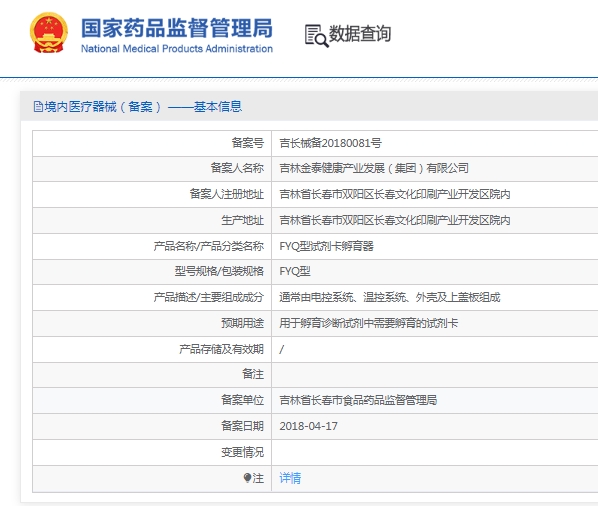Click the 数据查询 heading text

360,34
